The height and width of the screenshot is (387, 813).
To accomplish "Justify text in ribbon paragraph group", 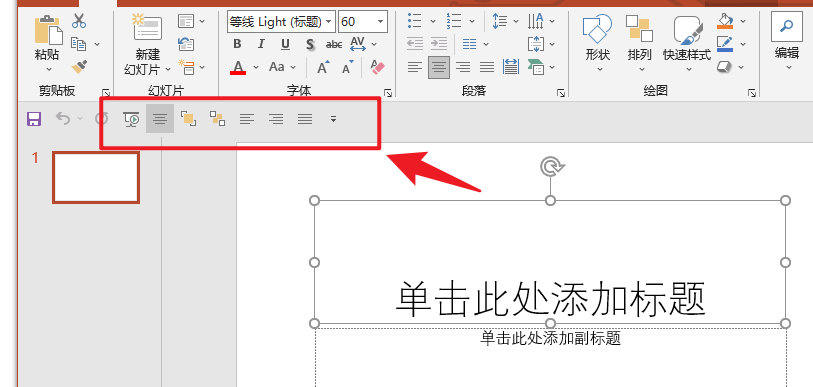I will click(x=487, y=67).
